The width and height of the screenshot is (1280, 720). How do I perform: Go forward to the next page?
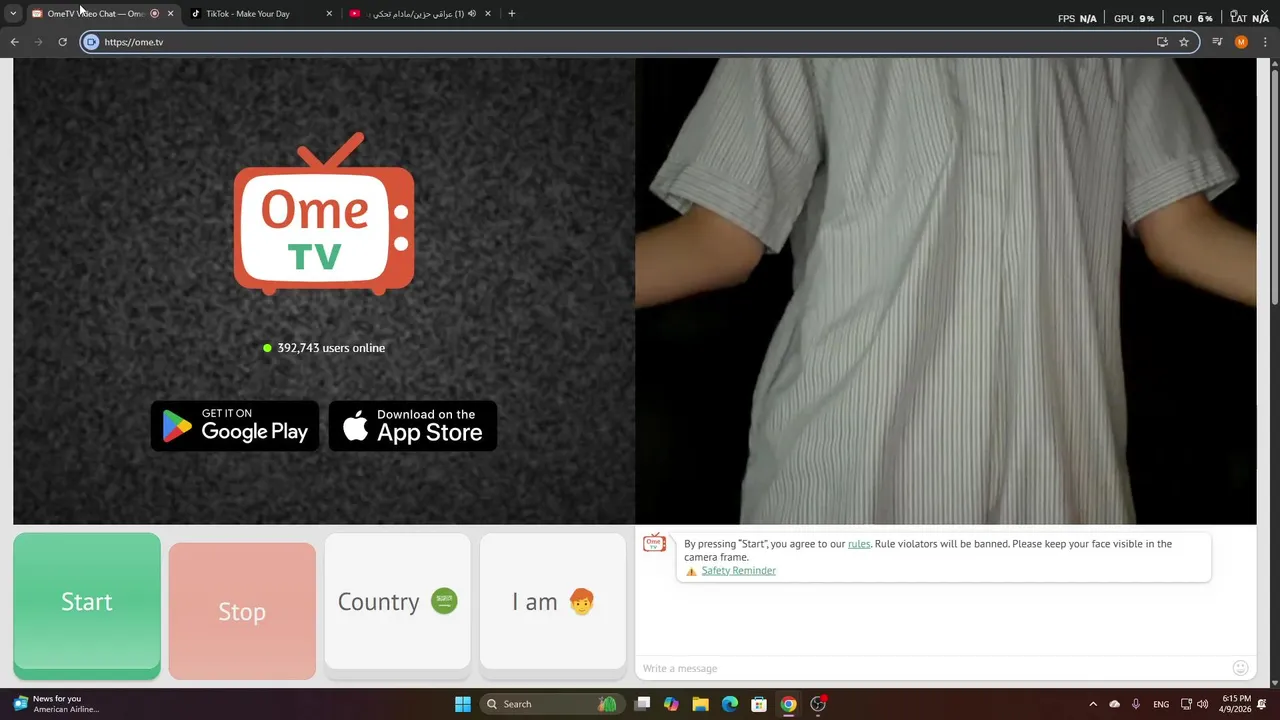pos(39,42)
